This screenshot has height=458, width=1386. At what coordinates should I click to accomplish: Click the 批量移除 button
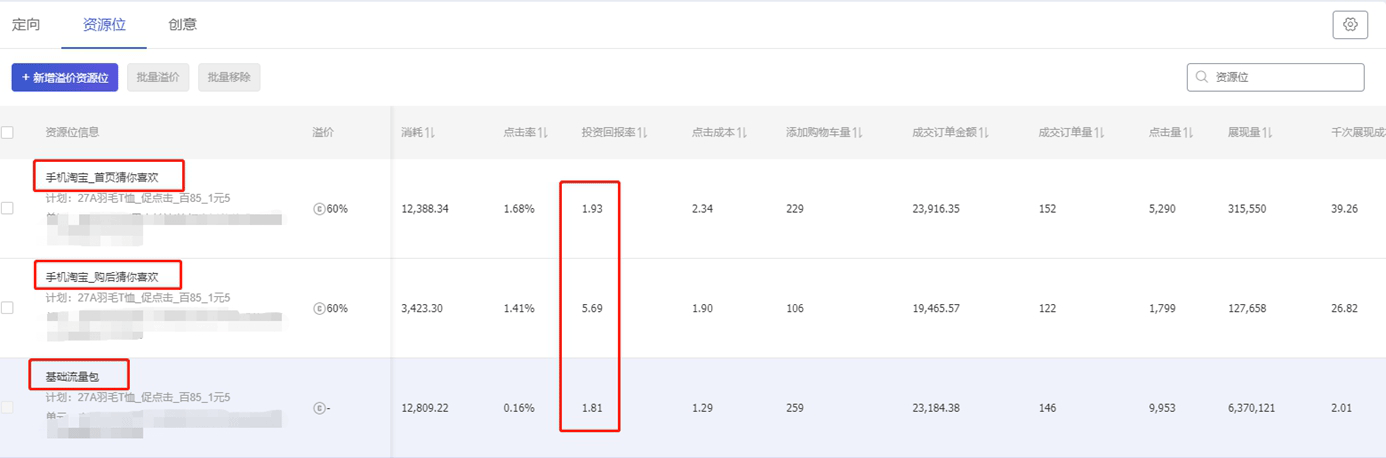[x=229, y=78]
